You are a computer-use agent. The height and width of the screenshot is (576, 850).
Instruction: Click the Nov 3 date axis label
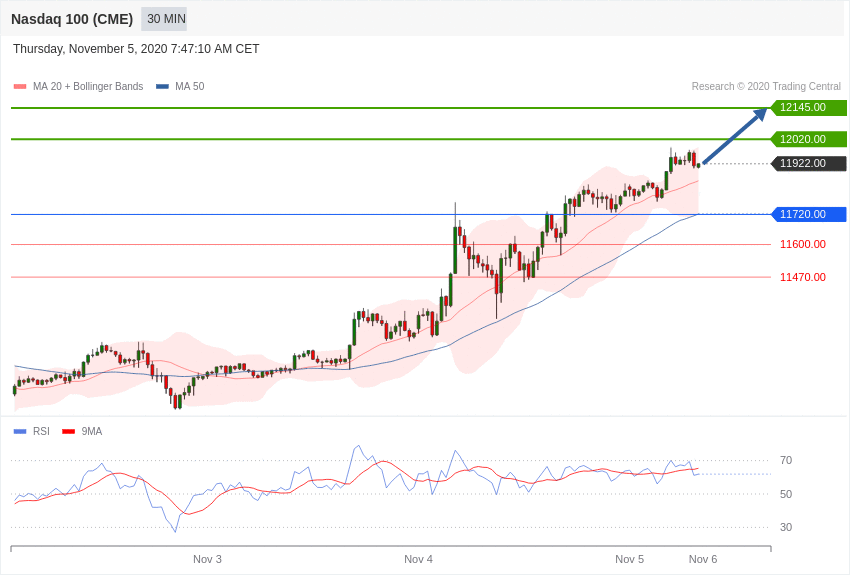[207, 559]
